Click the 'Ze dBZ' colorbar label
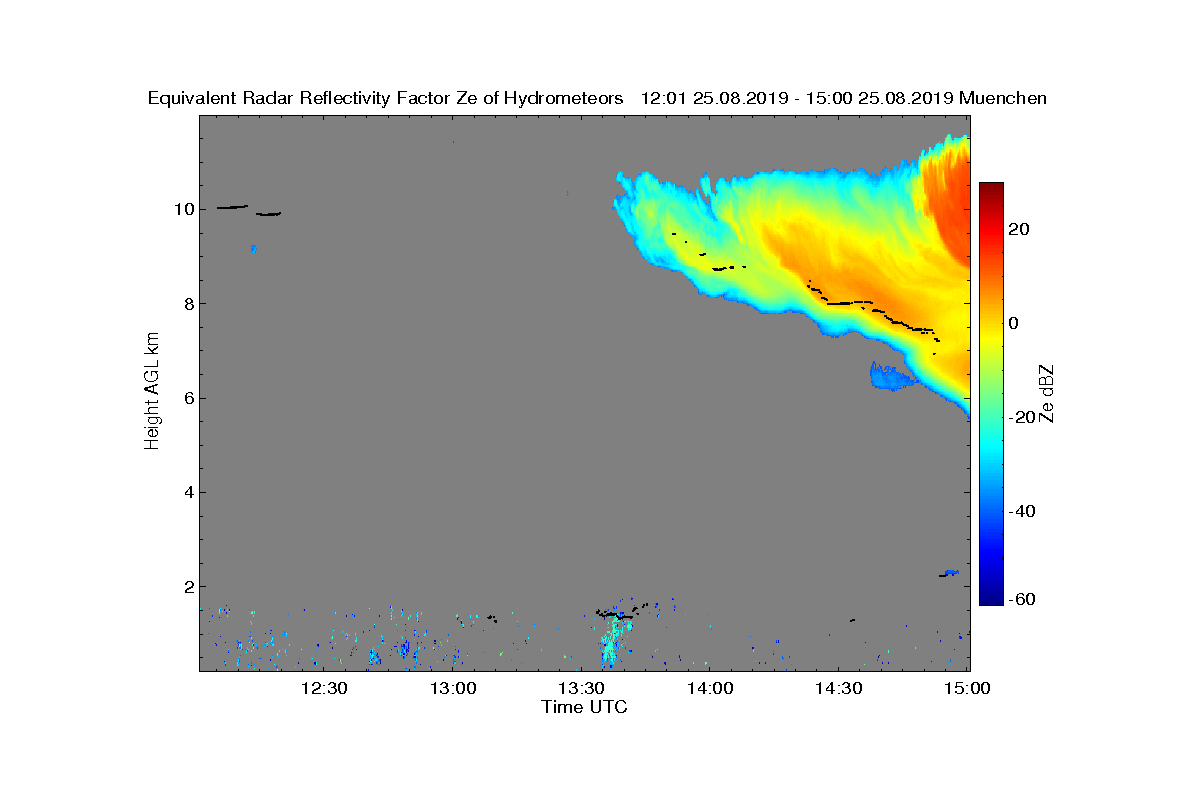The height and width of the screenshot is (800, 1200). pyautogui.click(x=1046, y=393)
